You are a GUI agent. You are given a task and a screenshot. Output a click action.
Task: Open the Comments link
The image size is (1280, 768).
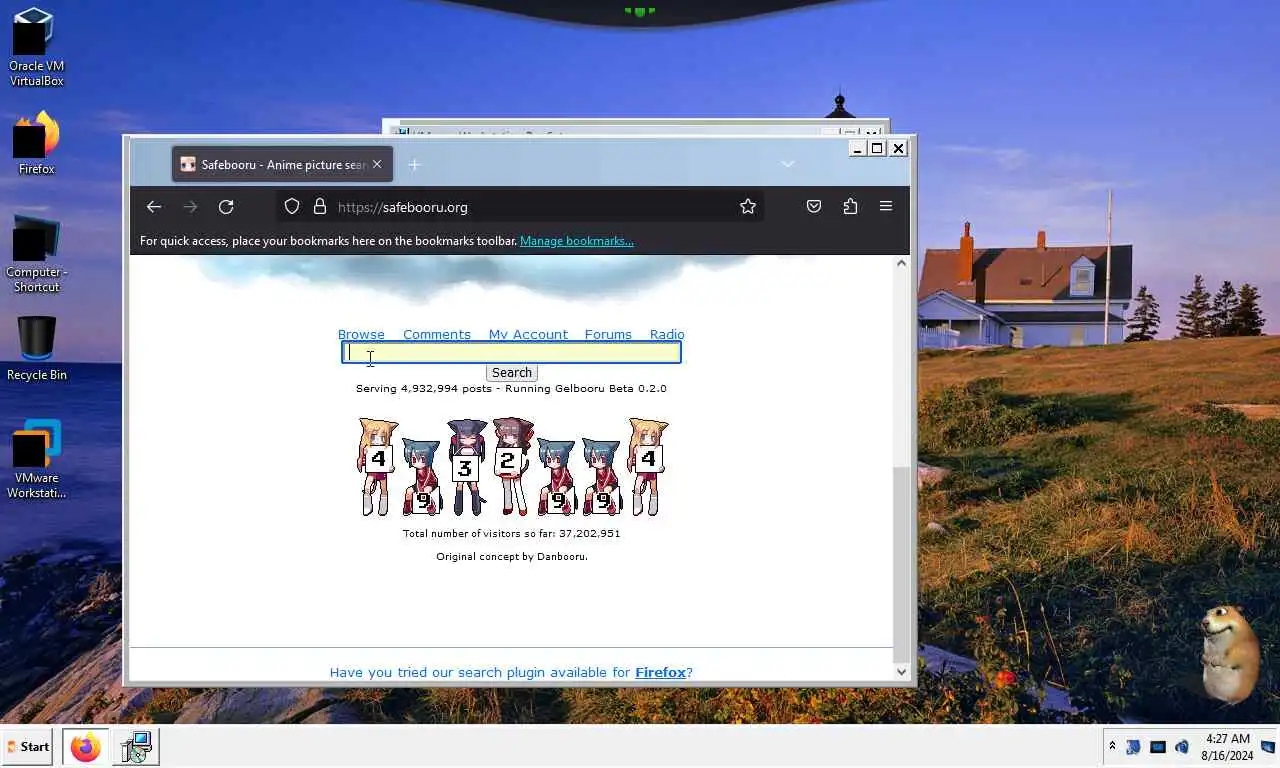click(x=437, y=334)
